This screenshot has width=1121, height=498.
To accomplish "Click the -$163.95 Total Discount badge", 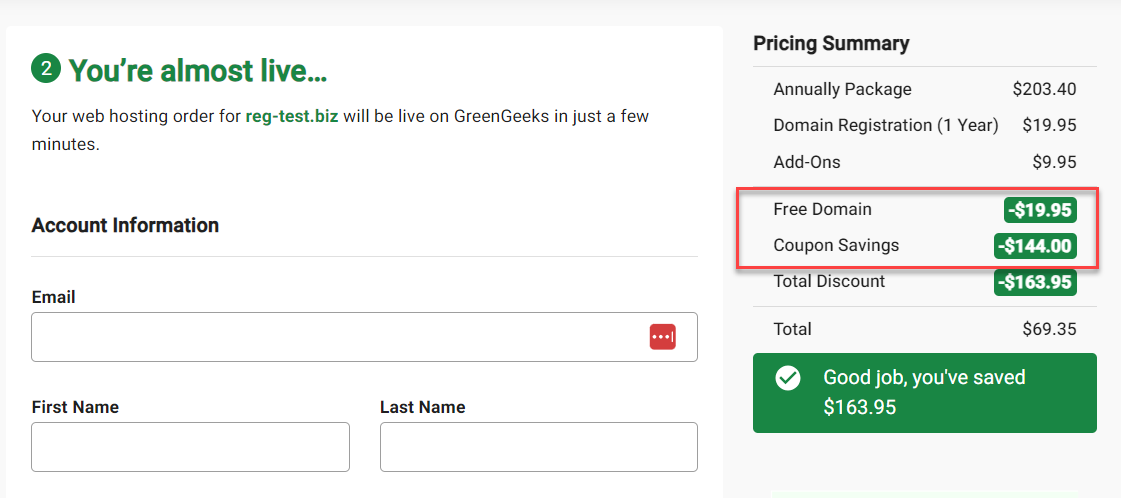I will [x=1035, y=282].
